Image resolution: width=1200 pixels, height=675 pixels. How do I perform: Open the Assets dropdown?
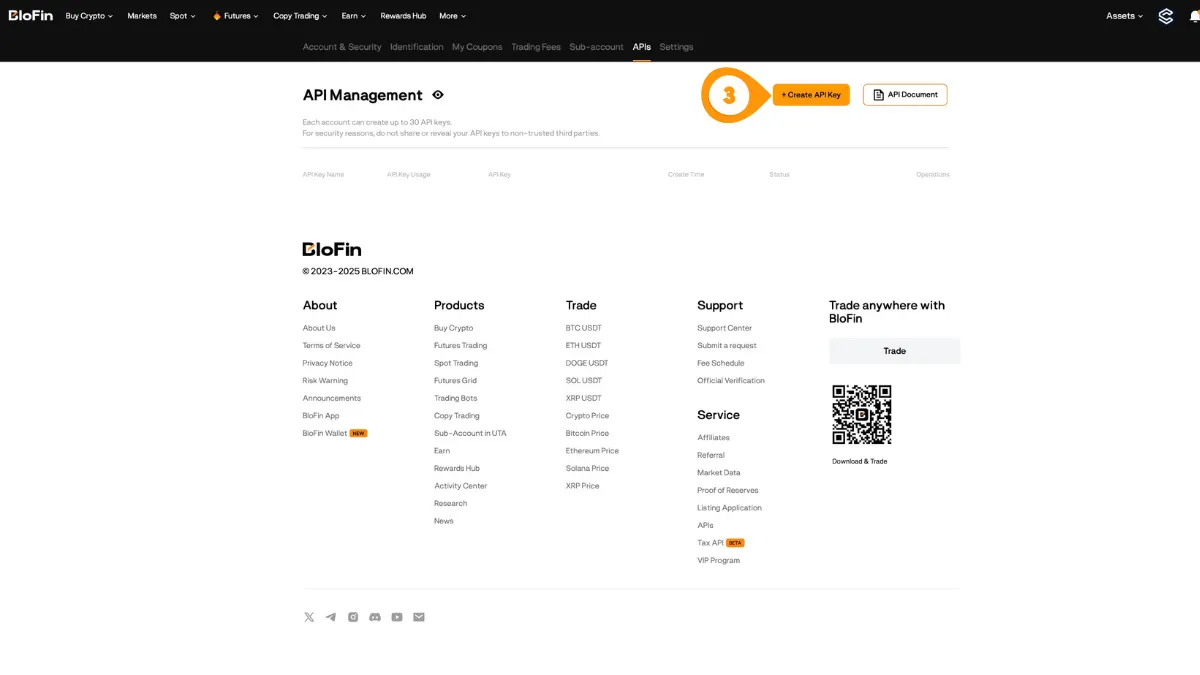tap(1125, 16)
